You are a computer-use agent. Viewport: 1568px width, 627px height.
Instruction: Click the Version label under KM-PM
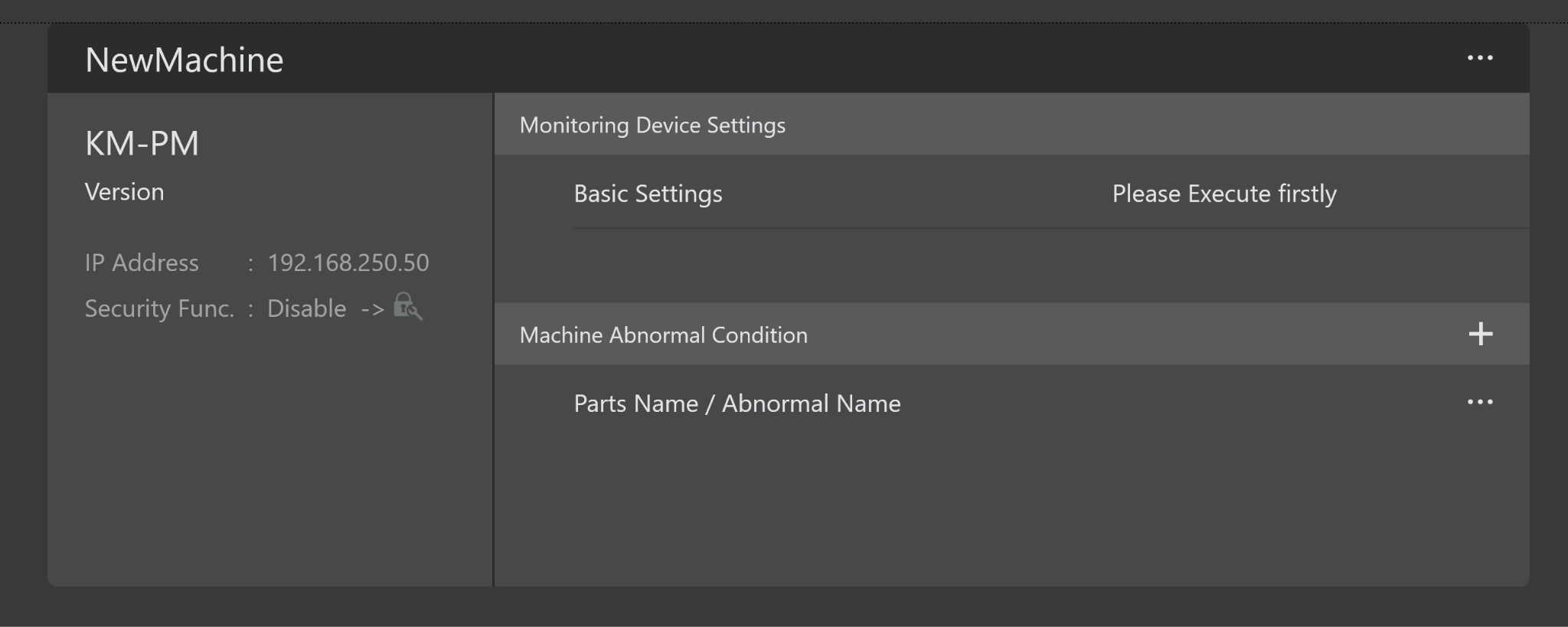click(124, 191)
